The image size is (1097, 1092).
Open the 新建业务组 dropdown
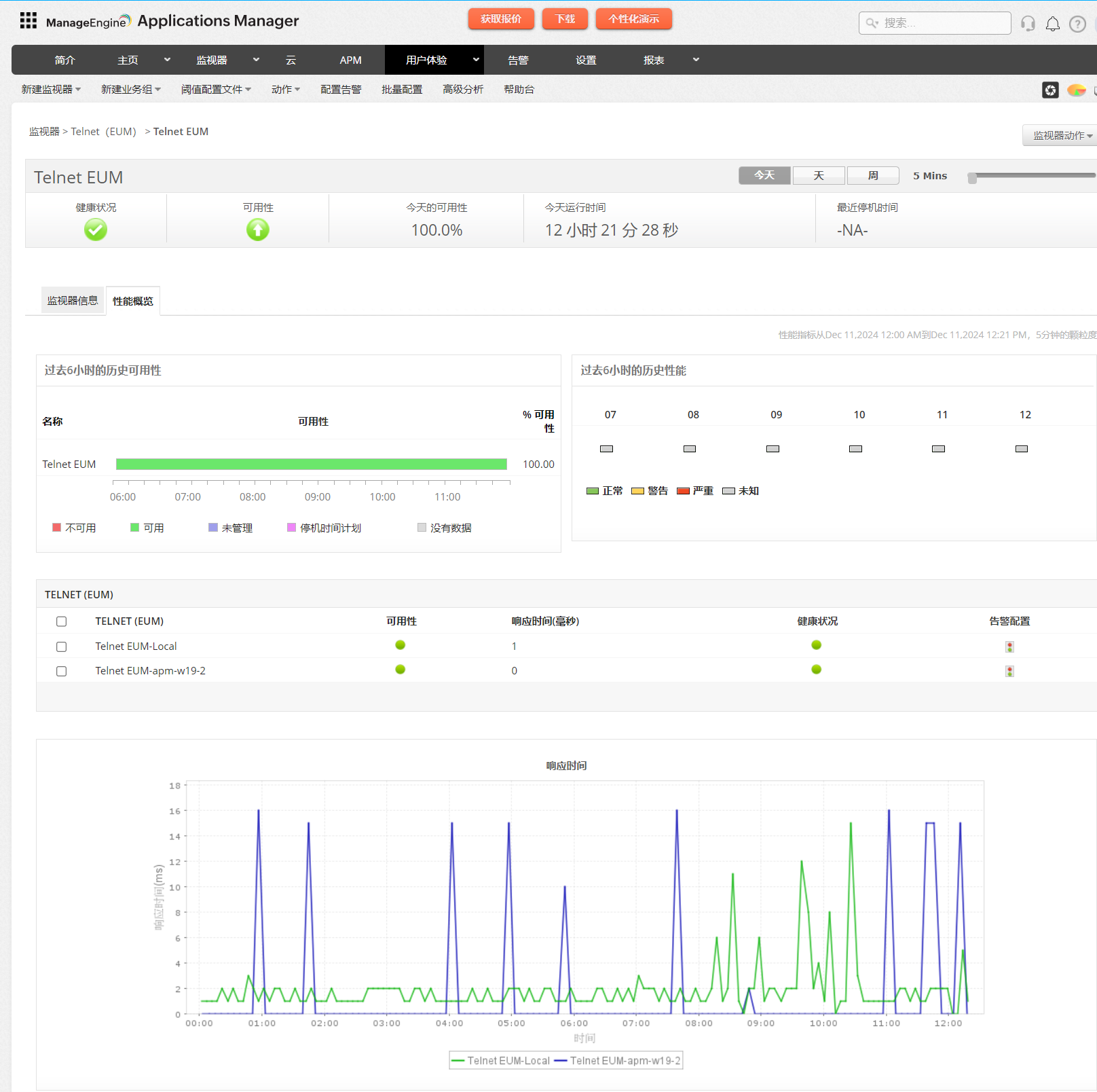[x=131, y=90]
